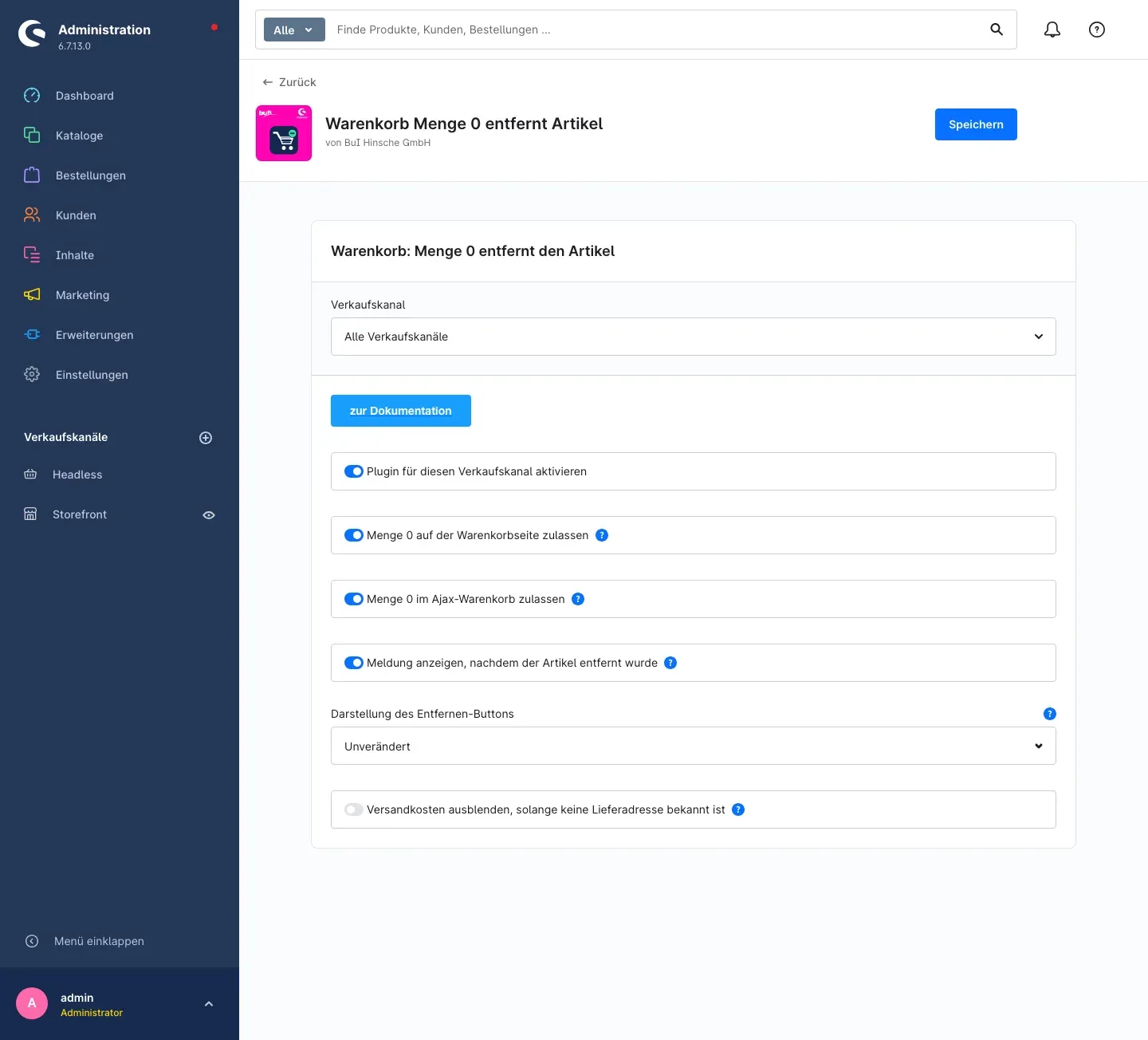Click the Verkaufskanäle section heading
1148x1040 pixels.
[65, 437]
